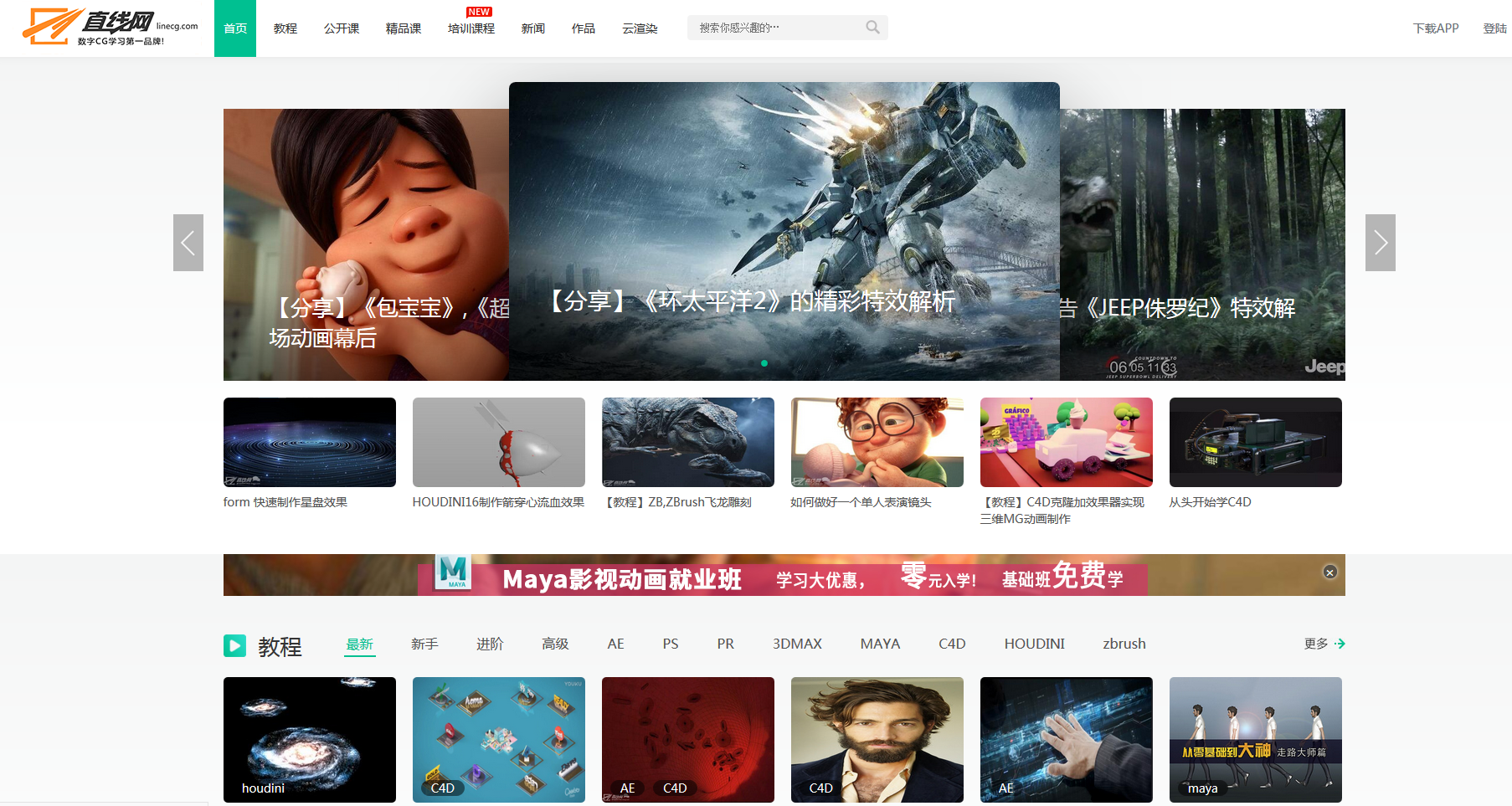Open the JEEP侏罗纪 right carousel slide
Screen dimensions: 1512x806
click(x=1202, y=244)
